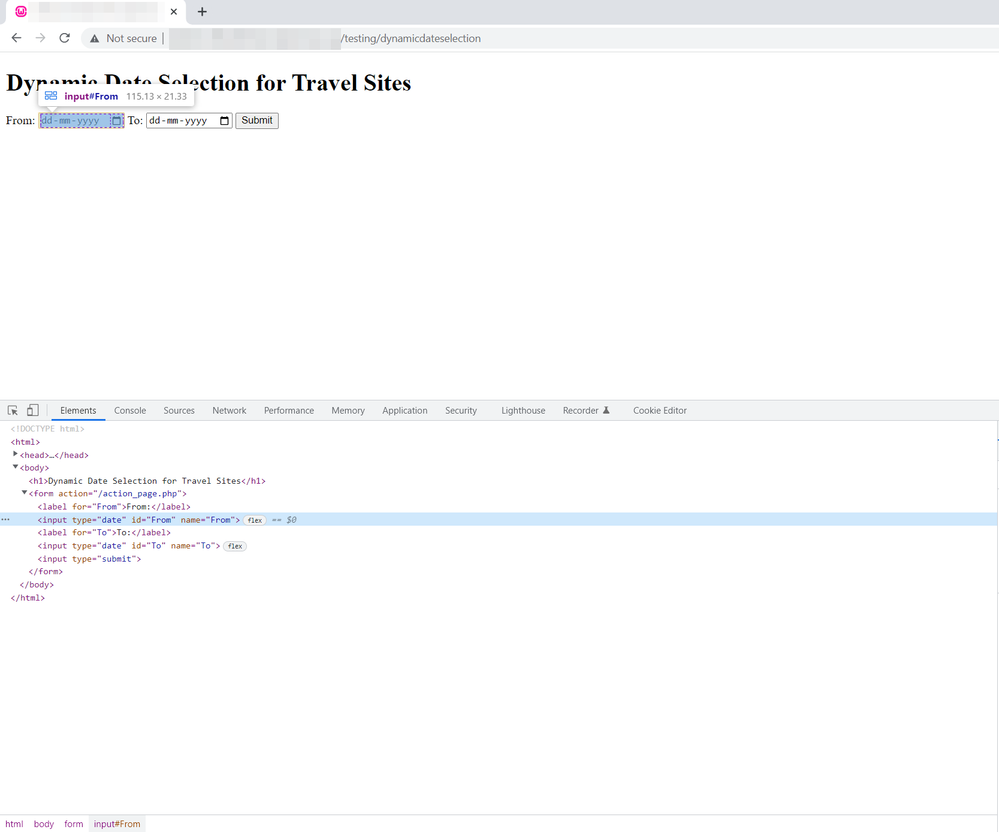Viewport: 999px width, 832px height.
Task: Click the Not secure warning icon
Action: tap(95, 39)
